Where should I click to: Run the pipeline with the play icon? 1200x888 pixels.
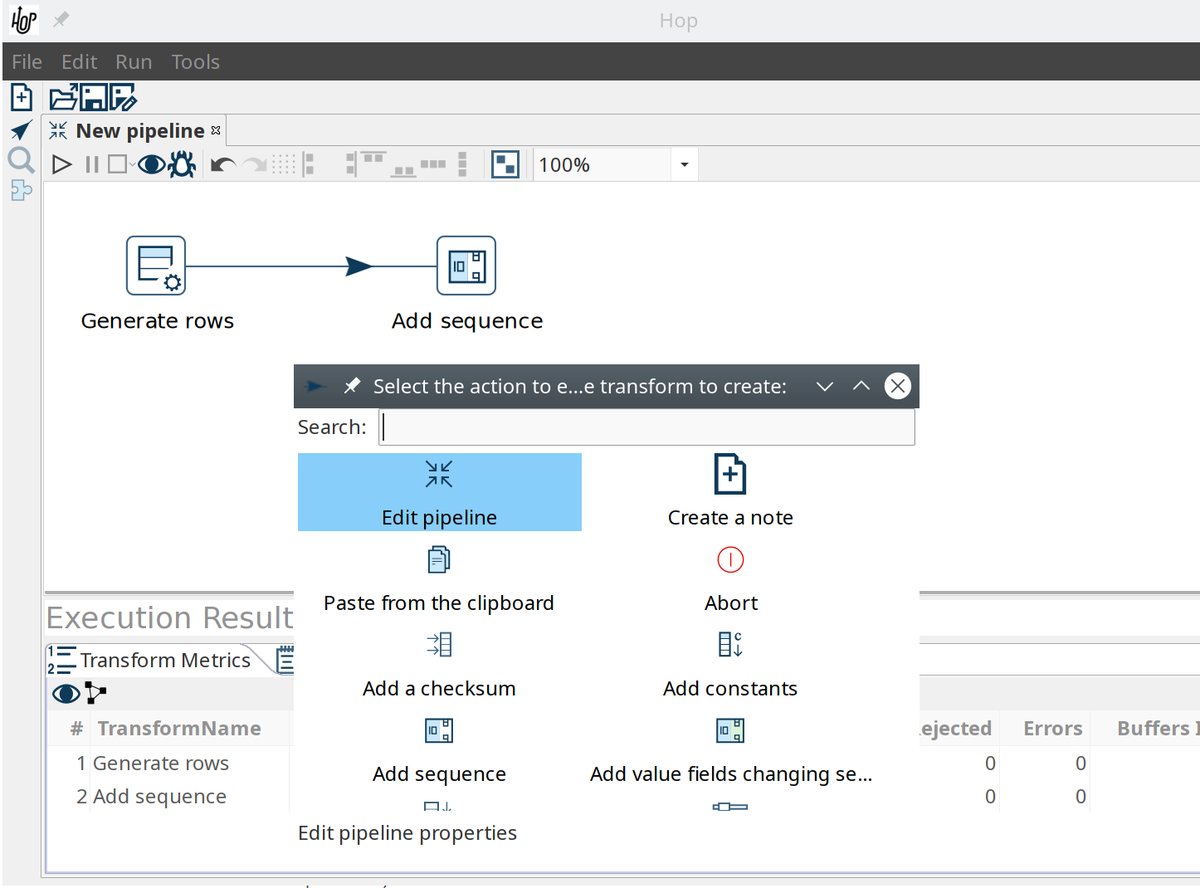(x=62, y=165)
